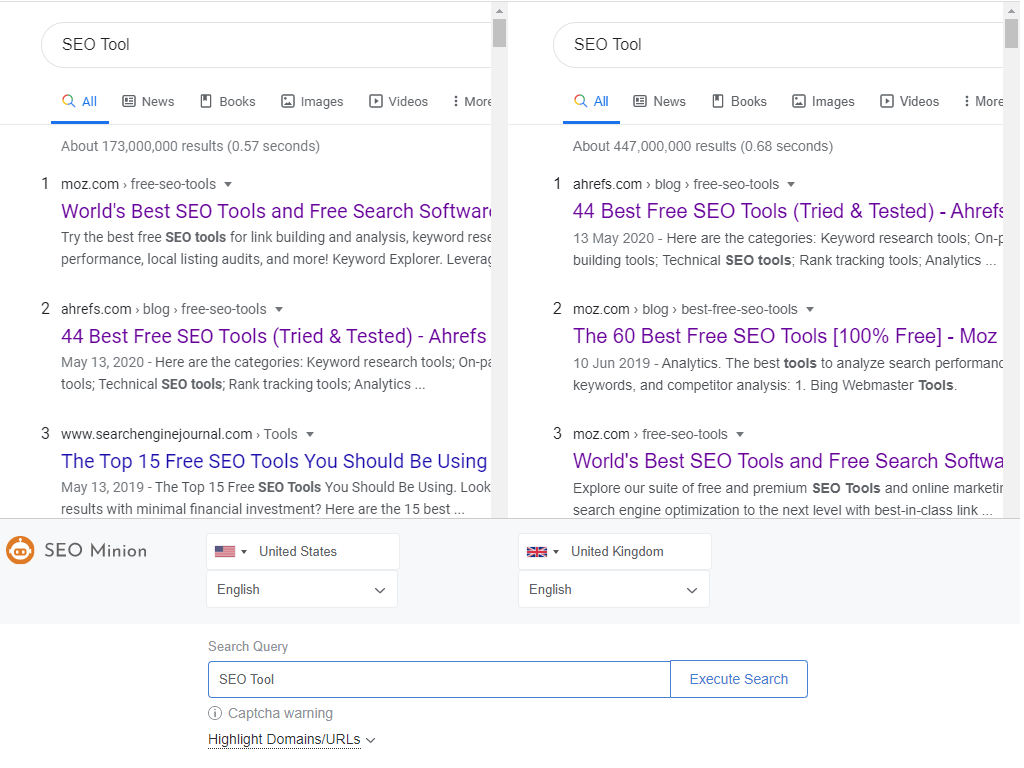Image resolution: width=1024 pixels, height=768 pixels.
Task: Open The 60 Best Free SEO Tools link
Action: [785, 336]
